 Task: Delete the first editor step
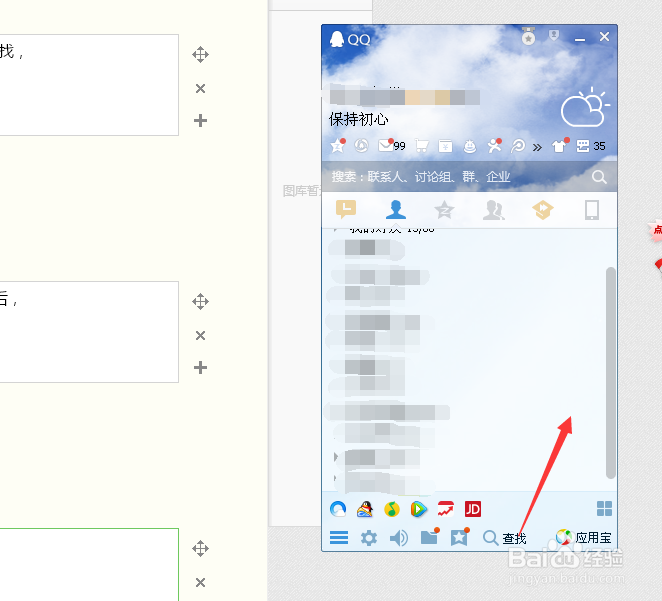(200, 88)
